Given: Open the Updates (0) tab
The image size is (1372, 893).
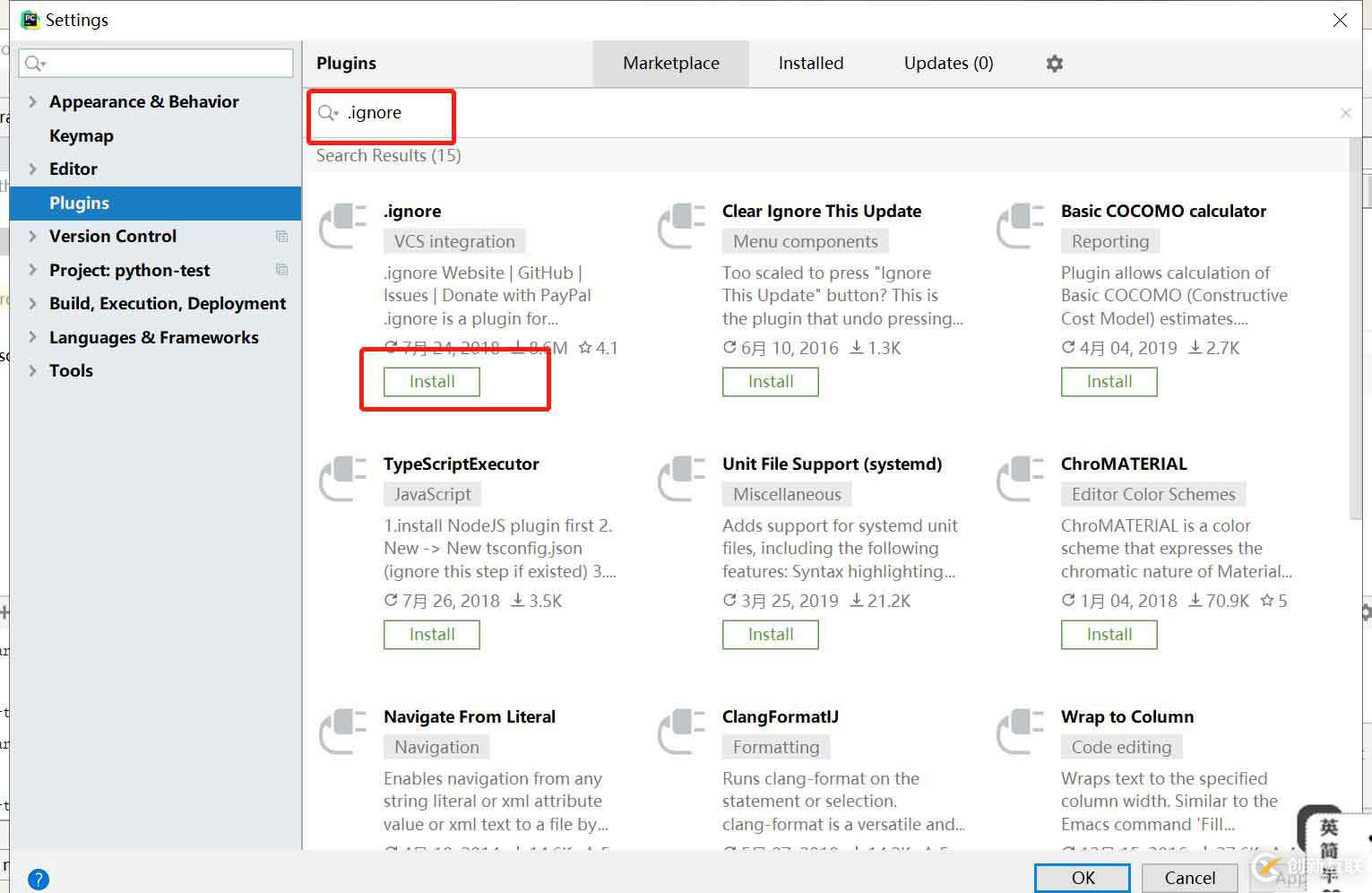Looking at the screenshot, I should 948,64.
